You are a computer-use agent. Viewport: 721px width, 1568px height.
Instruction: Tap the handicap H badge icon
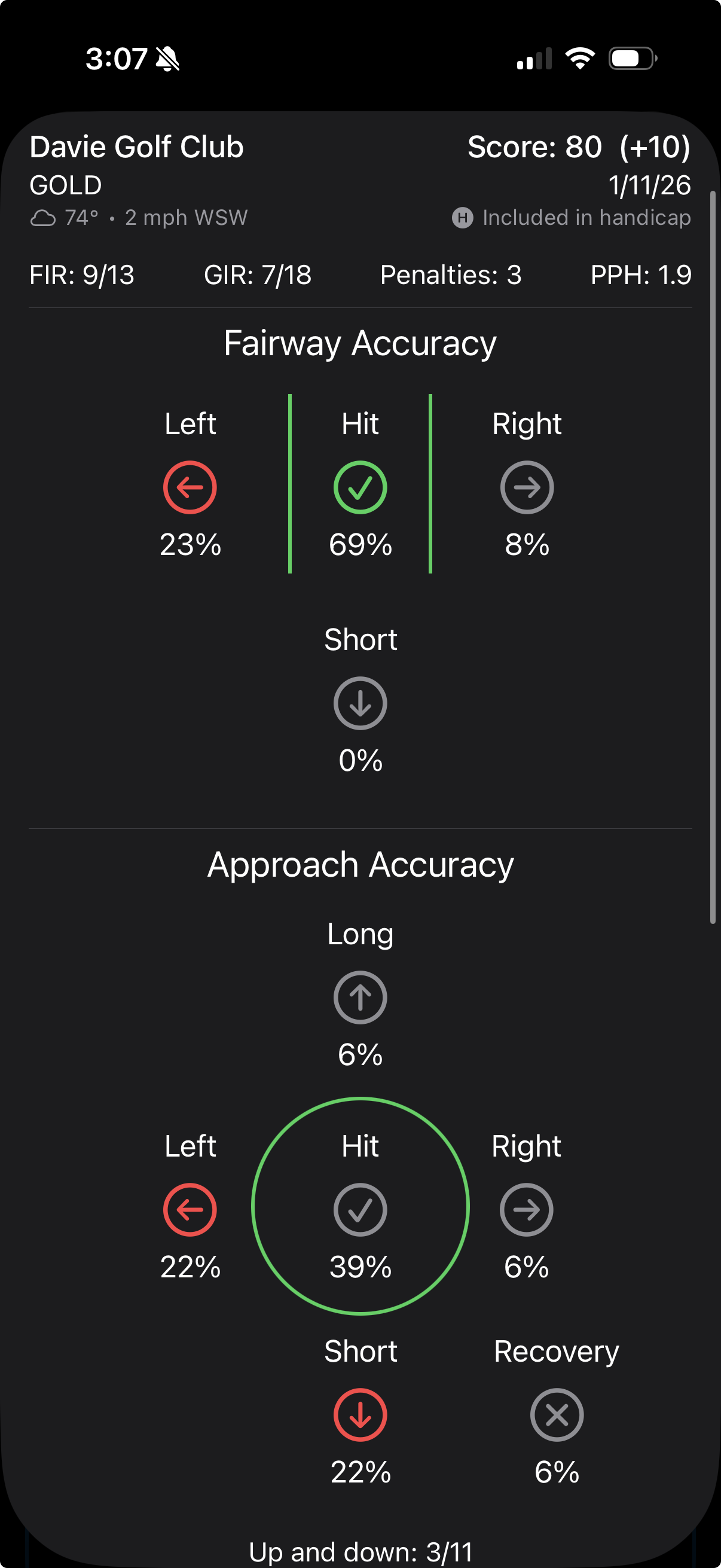tap(463, 218)
